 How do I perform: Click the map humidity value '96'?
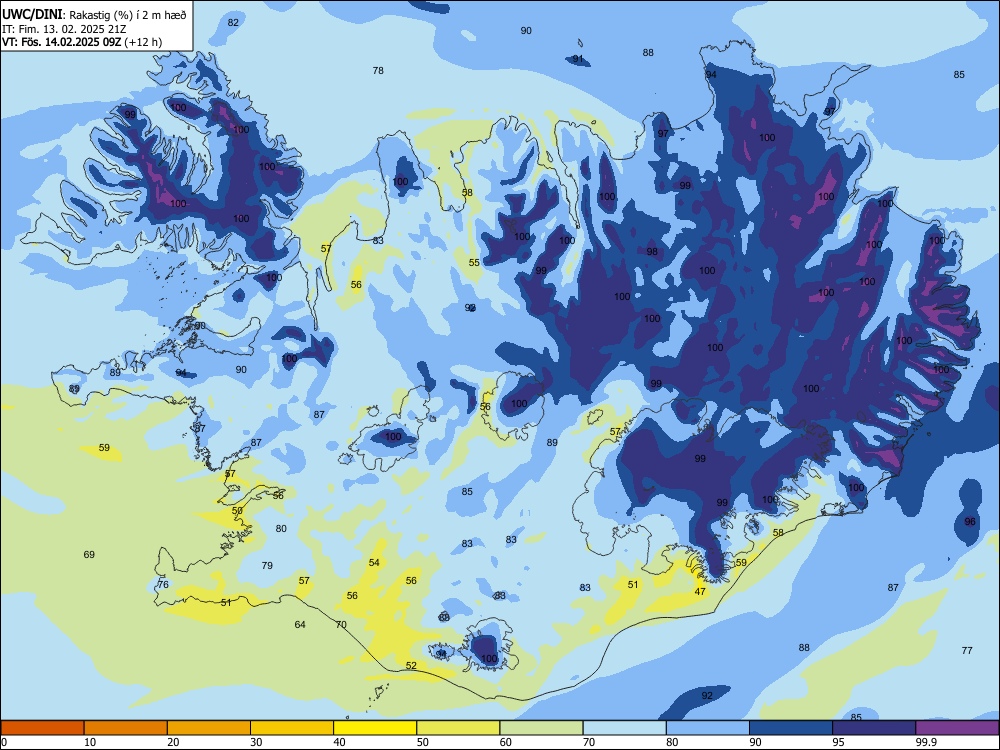pyautogui.click(x=970, y=521)
